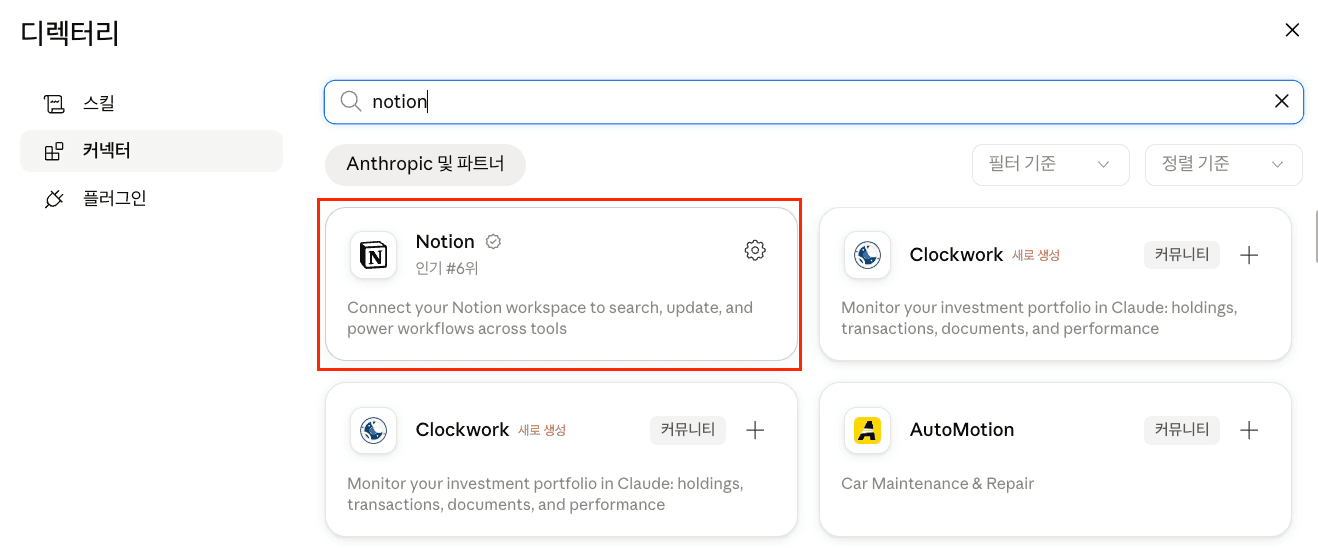
Task: Open the 정렬 기준 dropdown
Action: [x=1223, y=164]
